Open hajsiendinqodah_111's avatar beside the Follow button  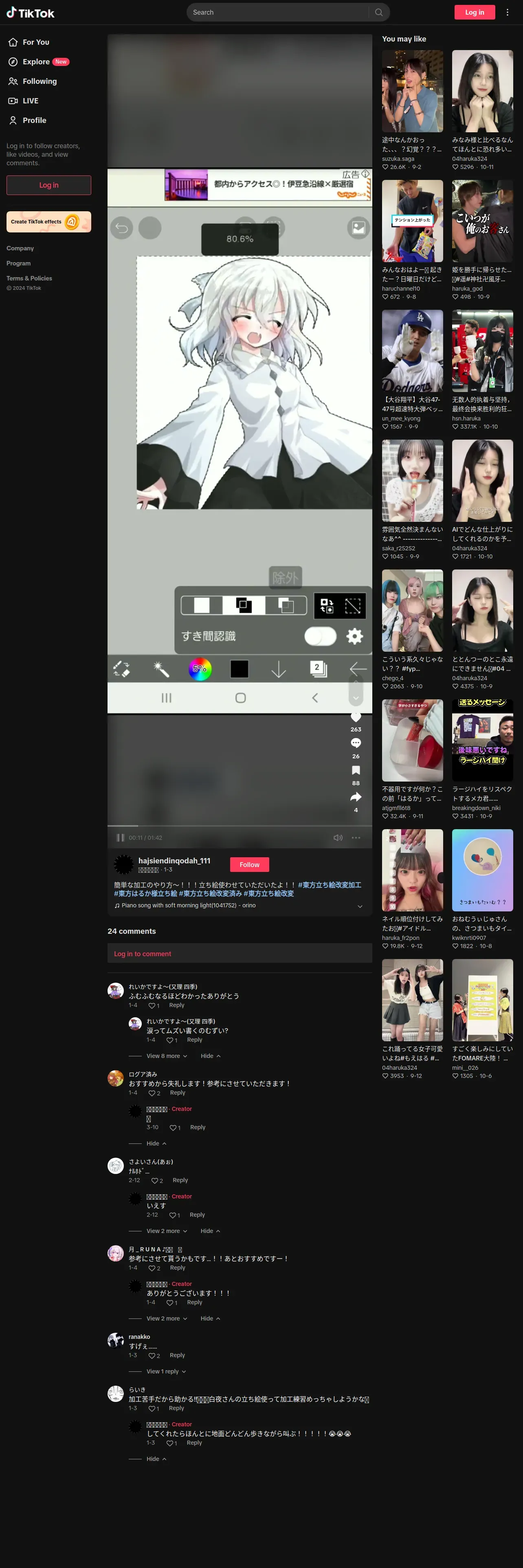point(123,864)
